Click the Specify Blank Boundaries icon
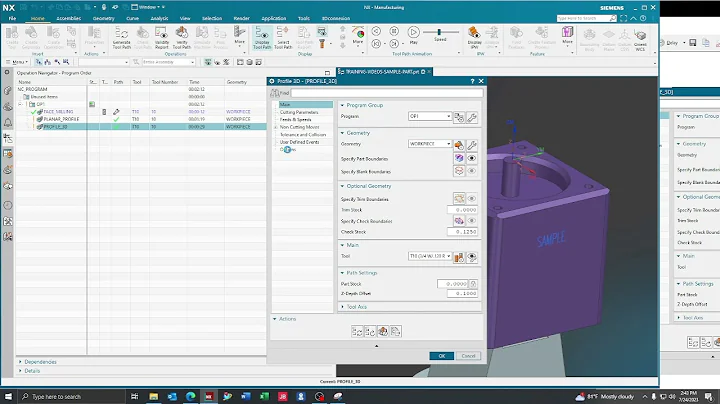720x404 pixels. (x=459, y=171)
